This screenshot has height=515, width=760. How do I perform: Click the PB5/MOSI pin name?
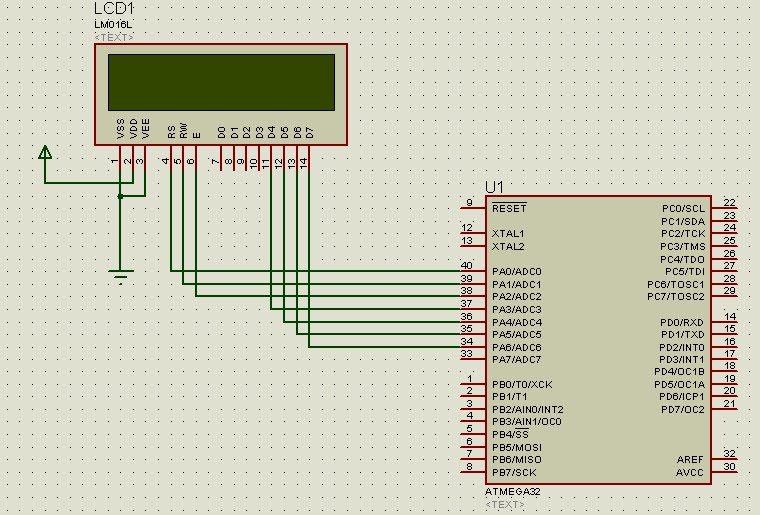point(517,447)
